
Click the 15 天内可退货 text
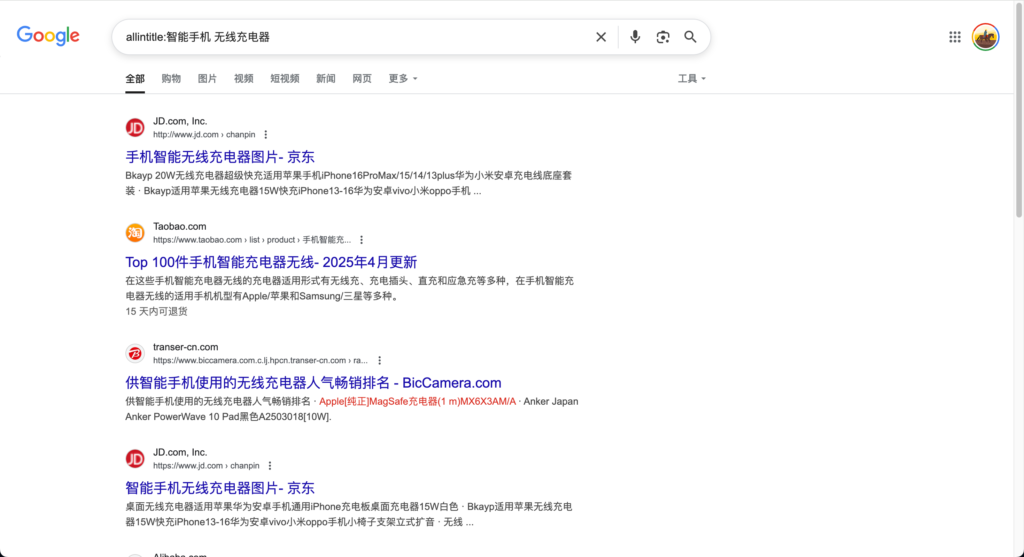[157, 311]
